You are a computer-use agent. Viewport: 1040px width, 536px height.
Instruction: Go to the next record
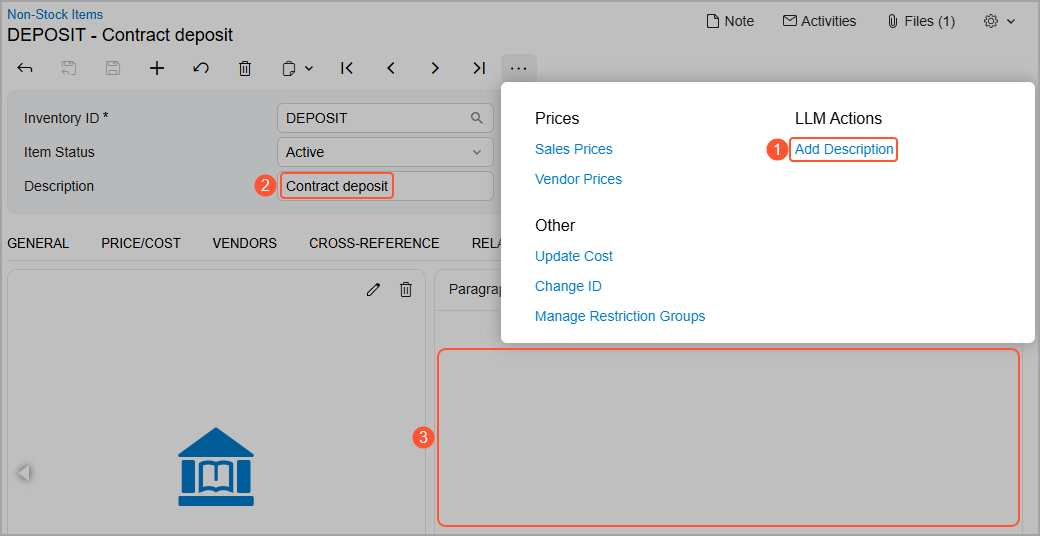[435, 68]
